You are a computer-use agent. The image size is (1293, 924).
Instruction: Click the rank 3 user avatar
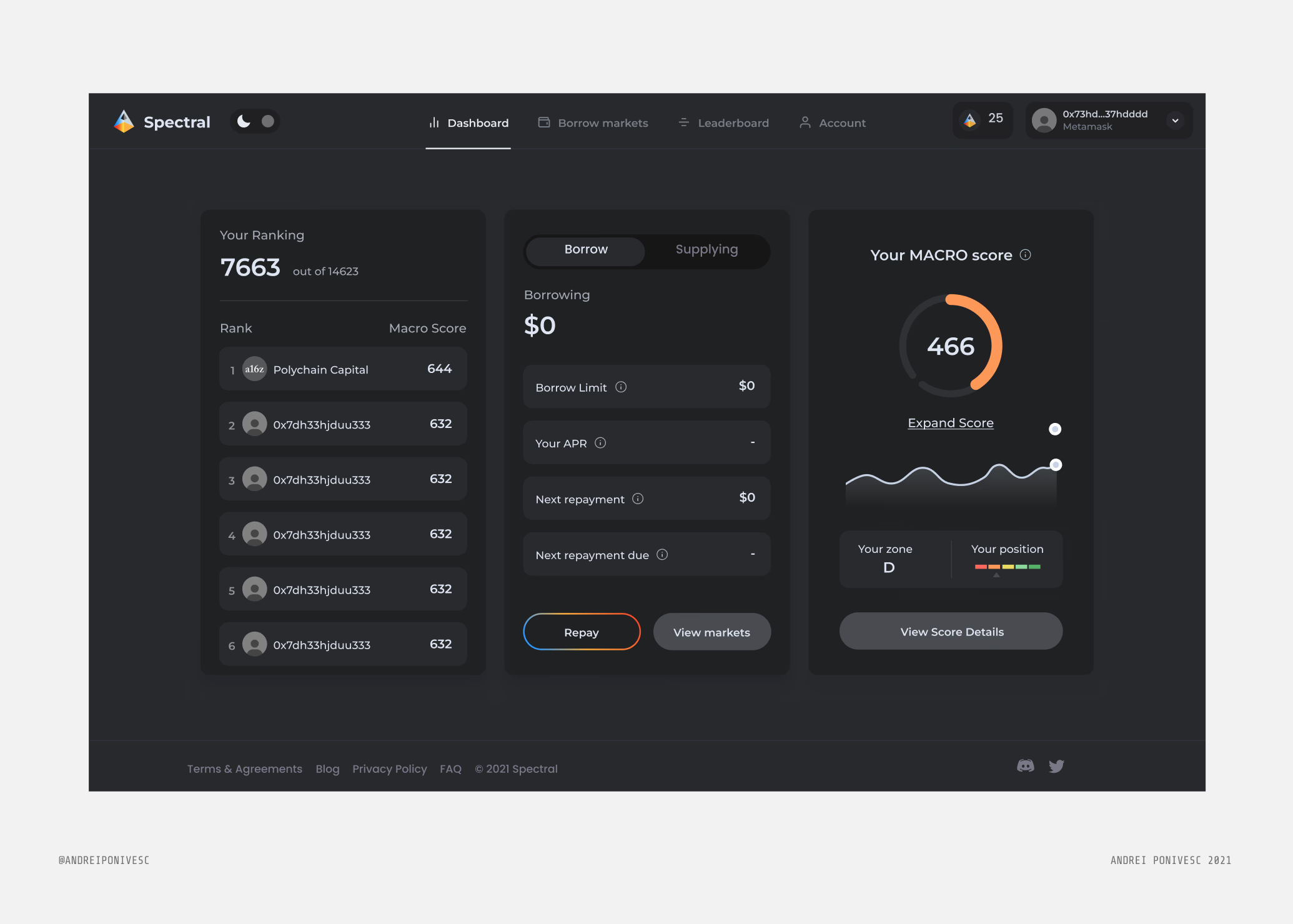254,479
